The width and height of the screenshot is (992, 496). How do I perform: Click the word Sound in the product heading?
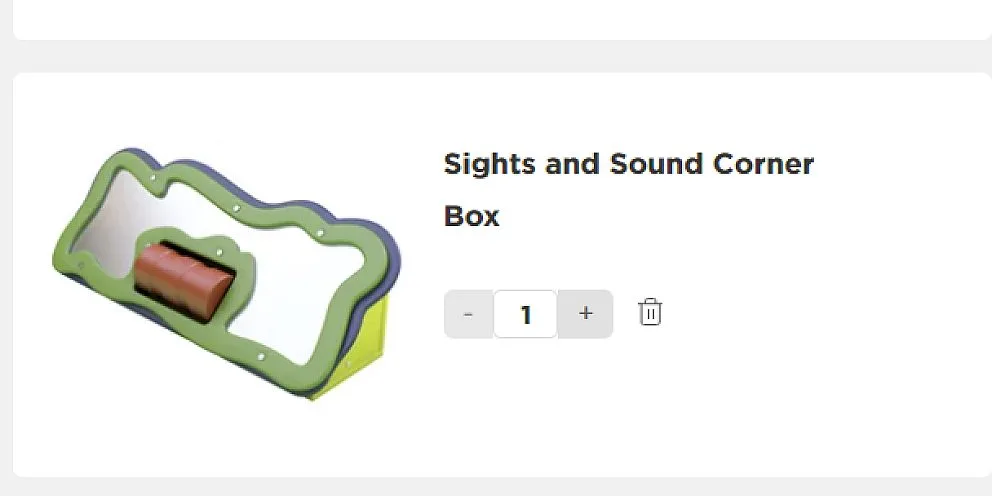(x=656, y=164)
